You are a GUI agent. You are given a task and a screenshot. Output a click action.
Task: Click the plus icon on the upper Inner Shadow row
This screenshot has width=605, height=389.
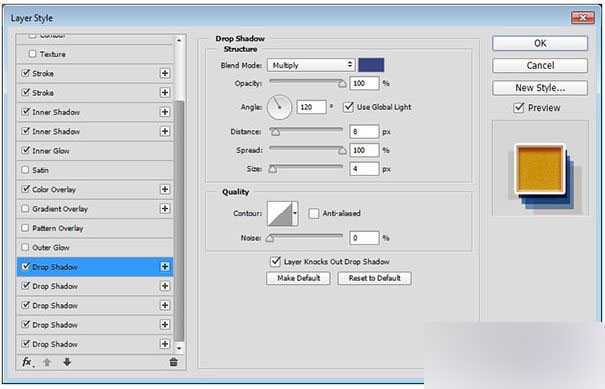(x=165, y=112)
